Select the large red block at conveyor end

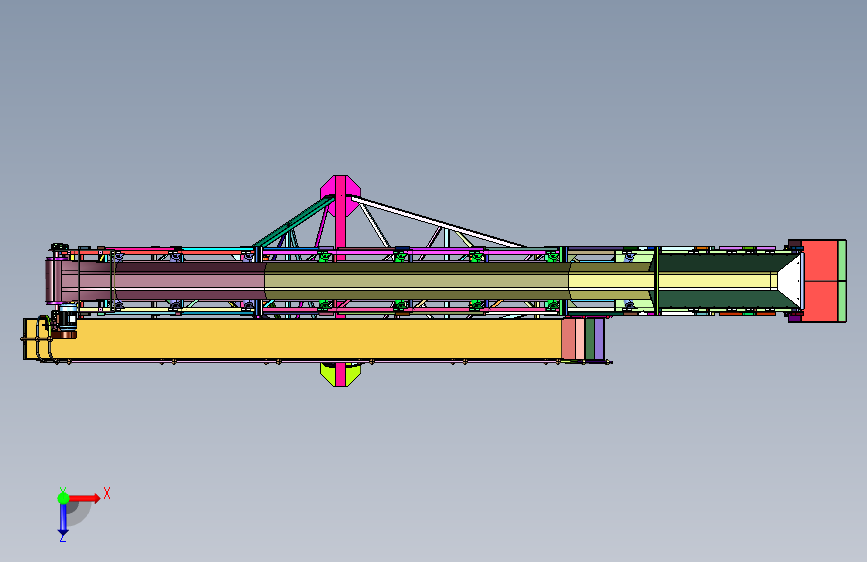[821, 280]
